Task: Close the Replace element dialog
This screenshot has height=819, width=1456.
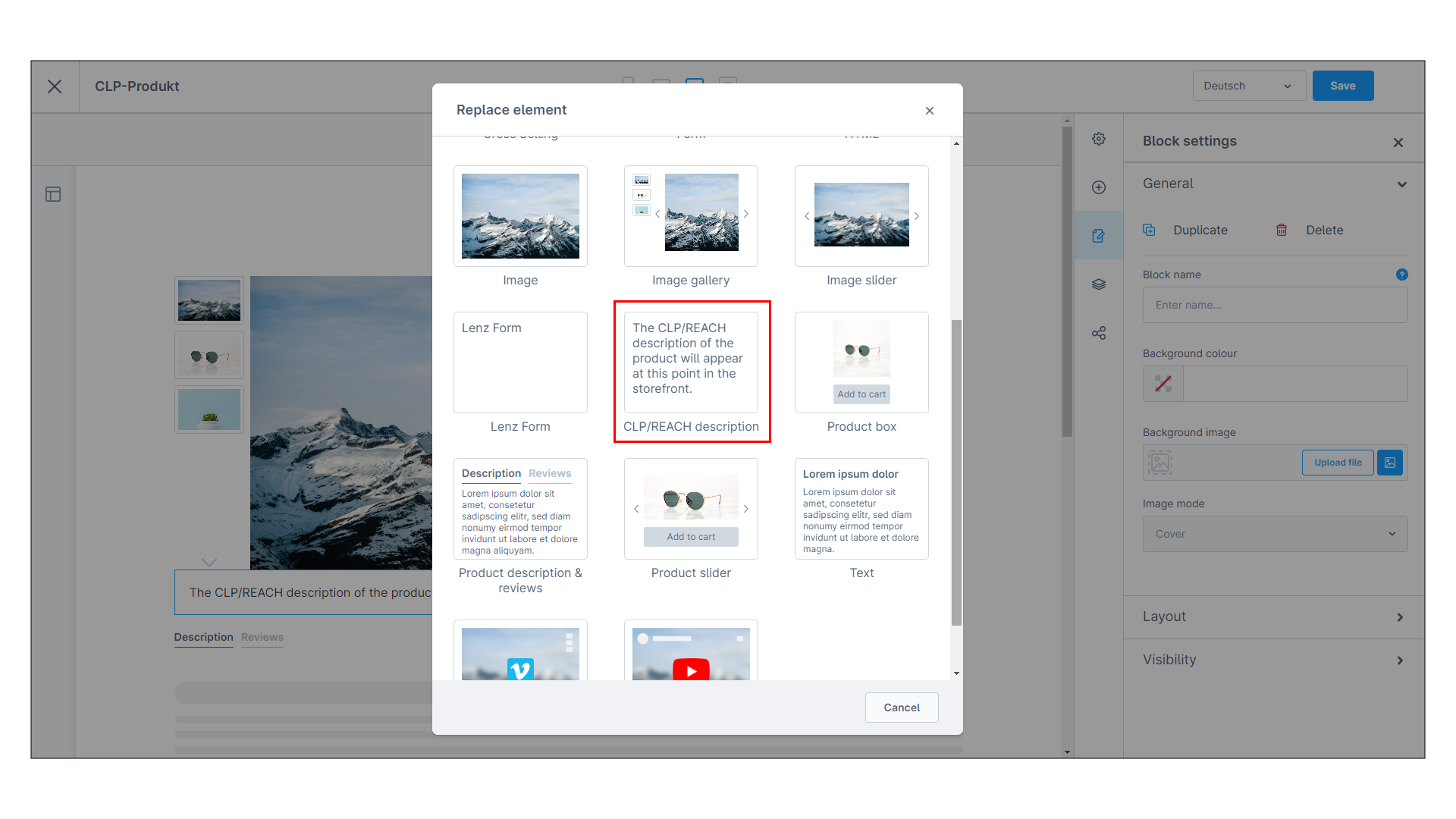Action: [x=930, y=111]
